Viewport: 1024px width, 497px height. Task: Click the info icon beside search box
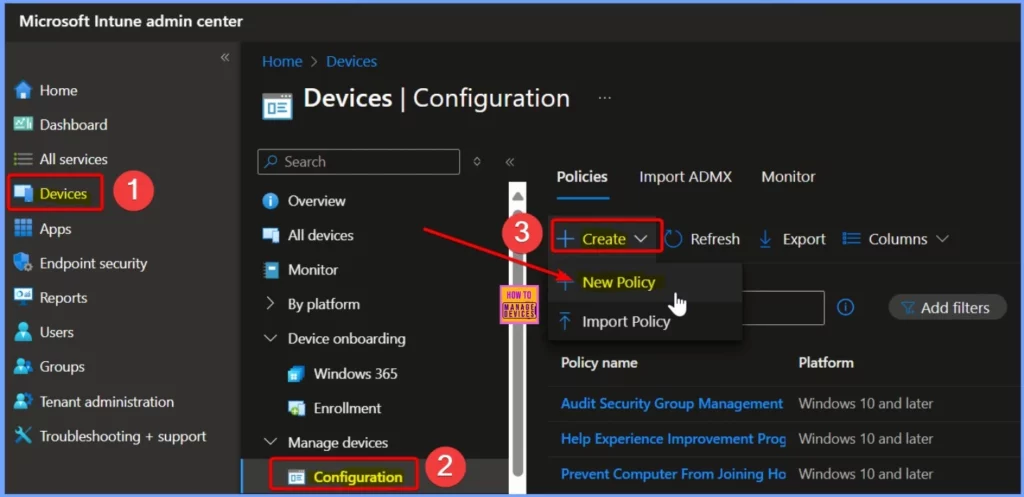coord(846,307)
